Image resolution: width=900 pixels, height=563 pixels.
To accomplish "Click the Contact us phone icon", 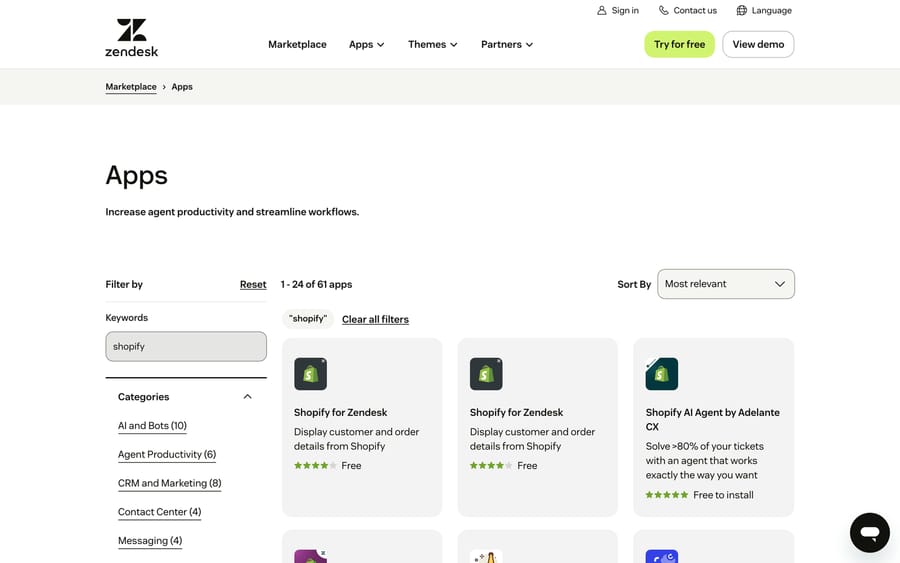I will click(x=664, y=10).
